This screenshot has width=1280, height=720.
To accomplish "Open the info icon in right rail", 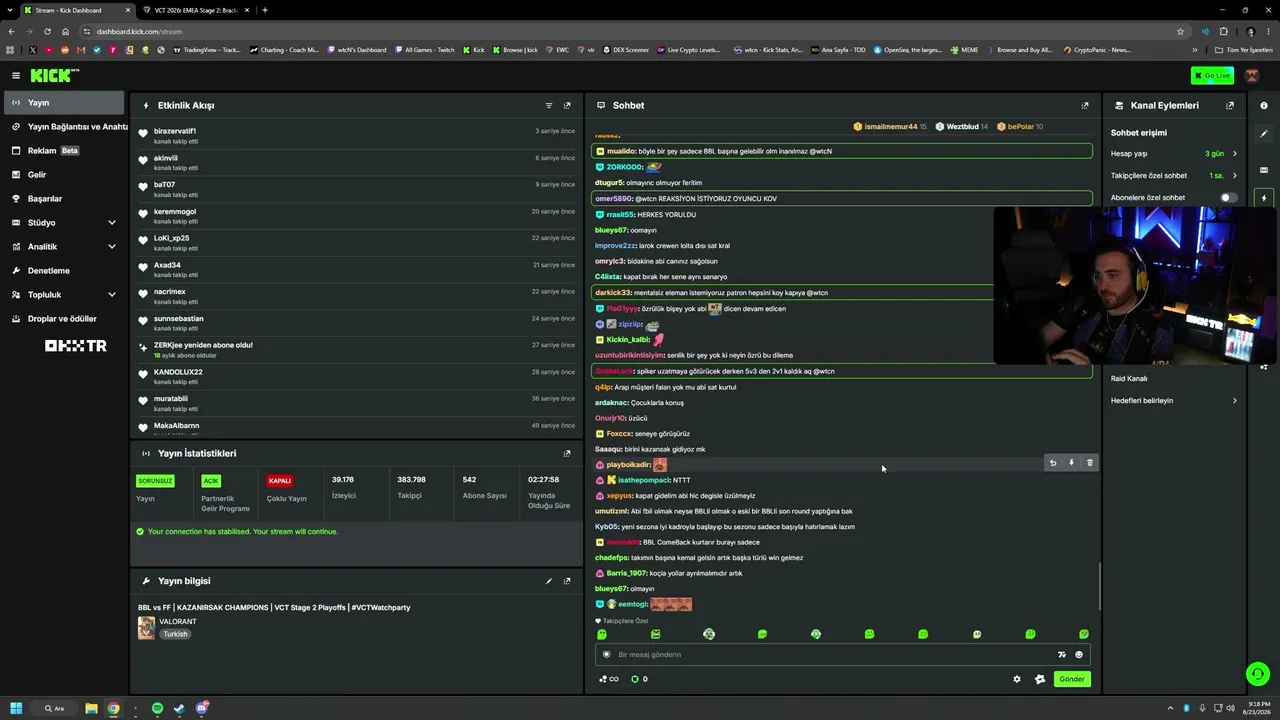I will tap(1264, 105).
